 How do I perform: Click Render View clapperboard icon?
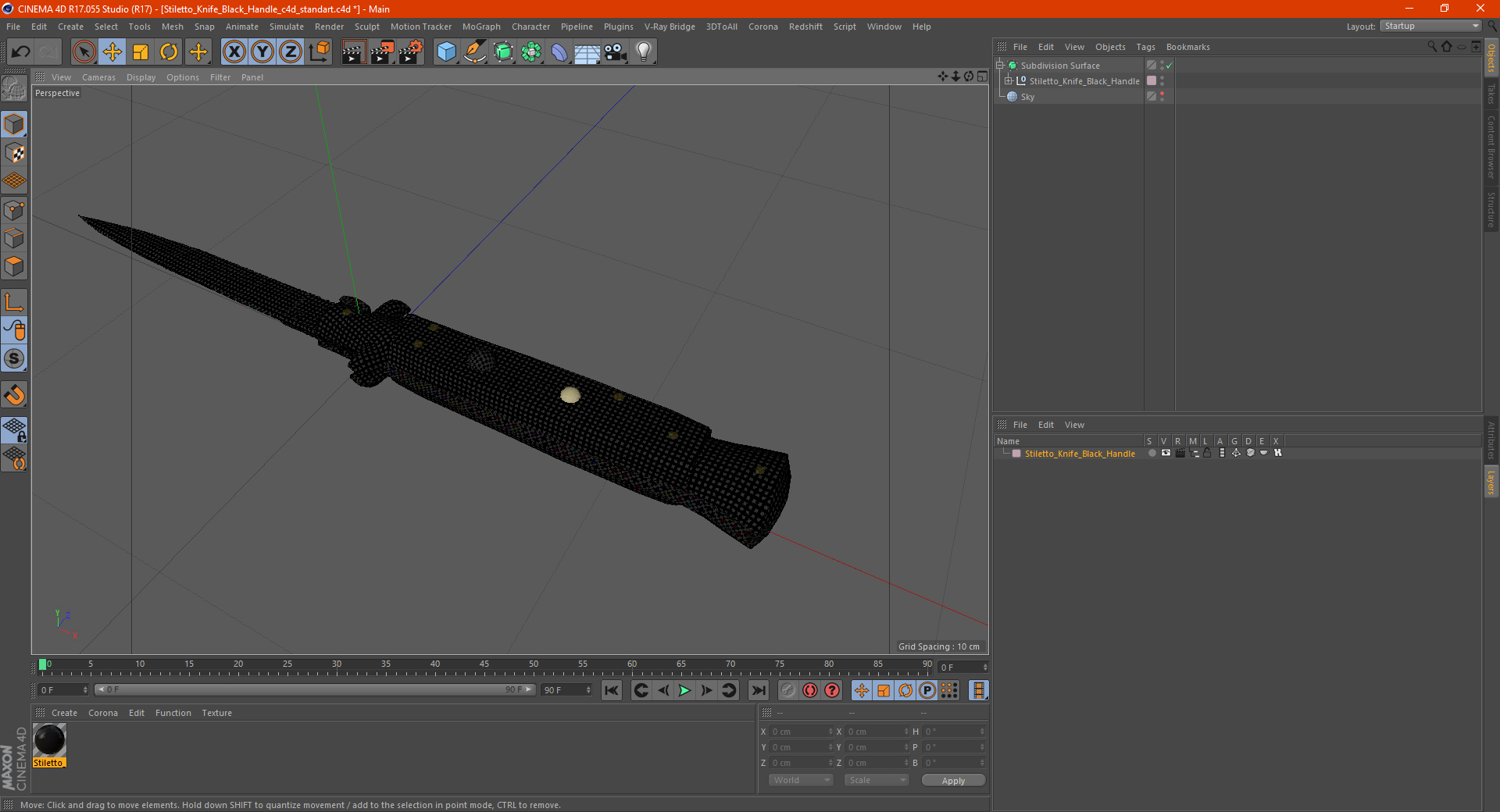point(353,52)
